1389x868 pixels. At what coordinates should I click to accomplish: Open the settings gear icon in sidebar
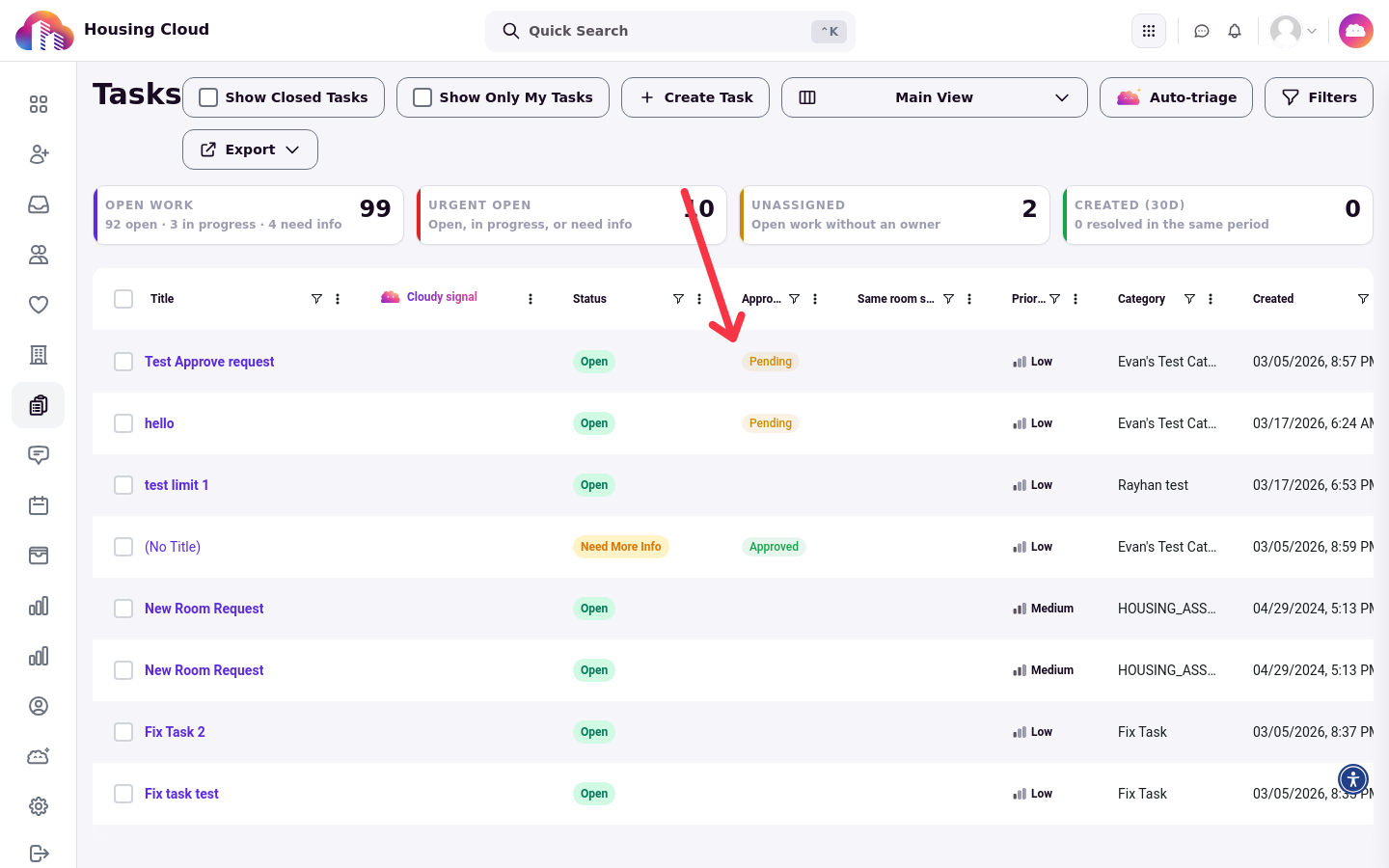pos(39,806)
